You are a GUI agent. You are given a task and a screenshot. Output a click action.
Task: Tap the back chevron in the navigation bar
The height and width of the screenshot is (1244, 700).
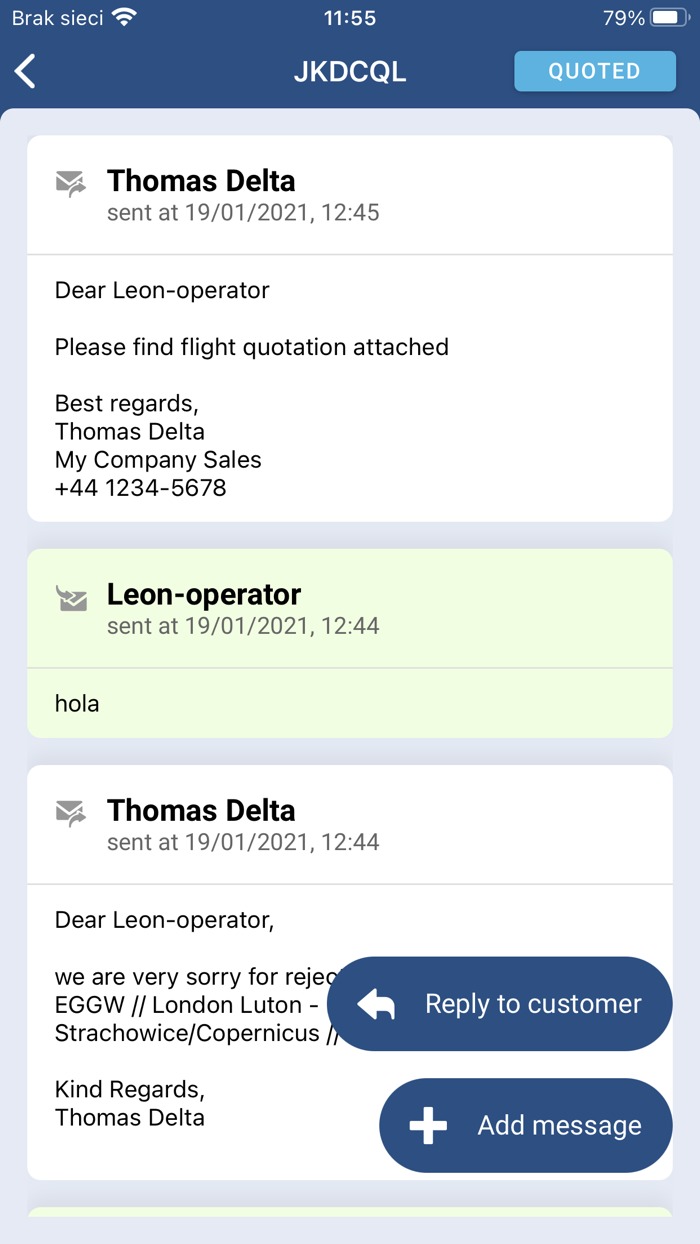pos(26,71)
